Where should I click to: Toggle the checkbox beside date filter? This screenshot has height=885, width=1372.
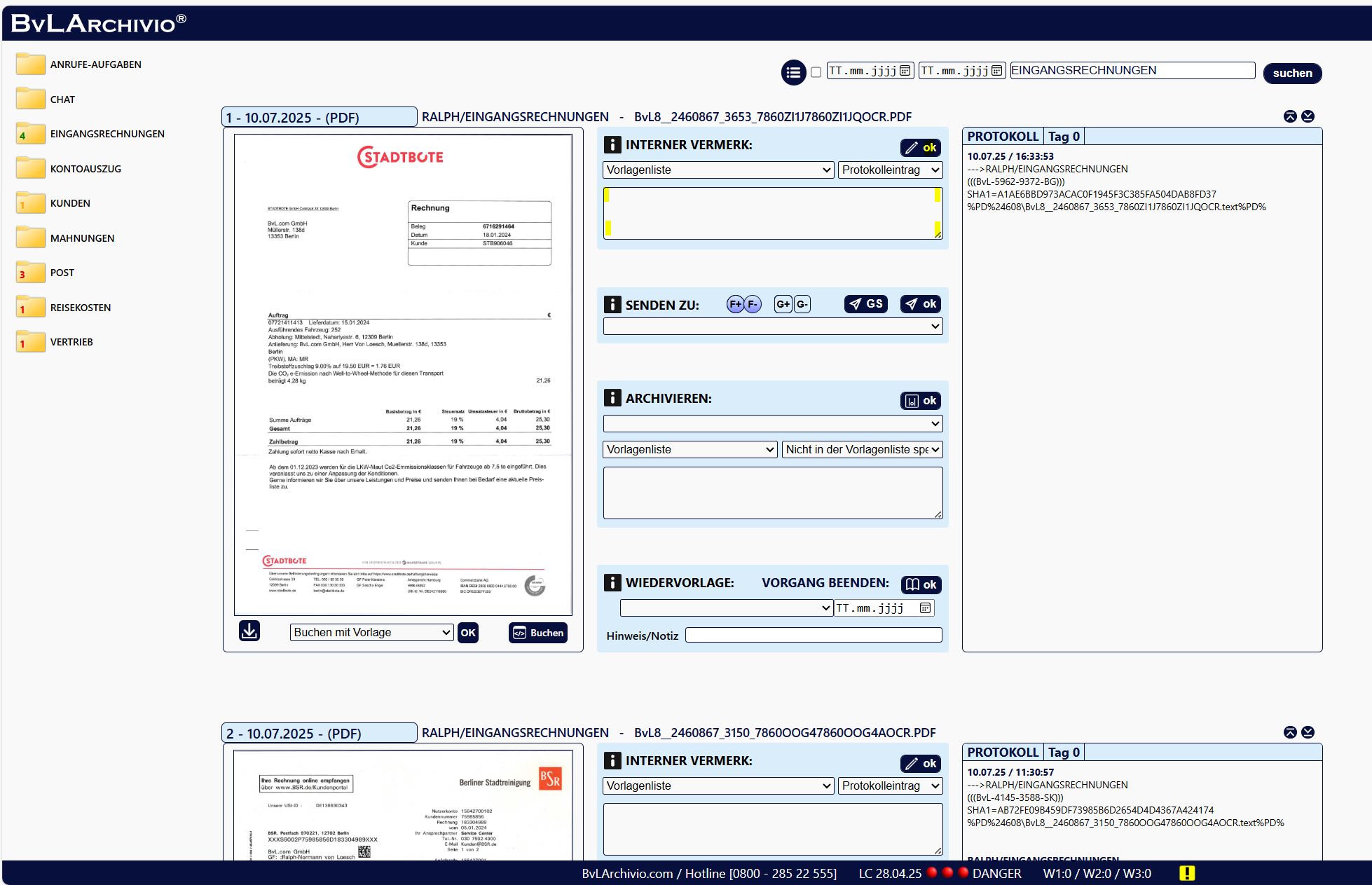click(x=816, y=72)
